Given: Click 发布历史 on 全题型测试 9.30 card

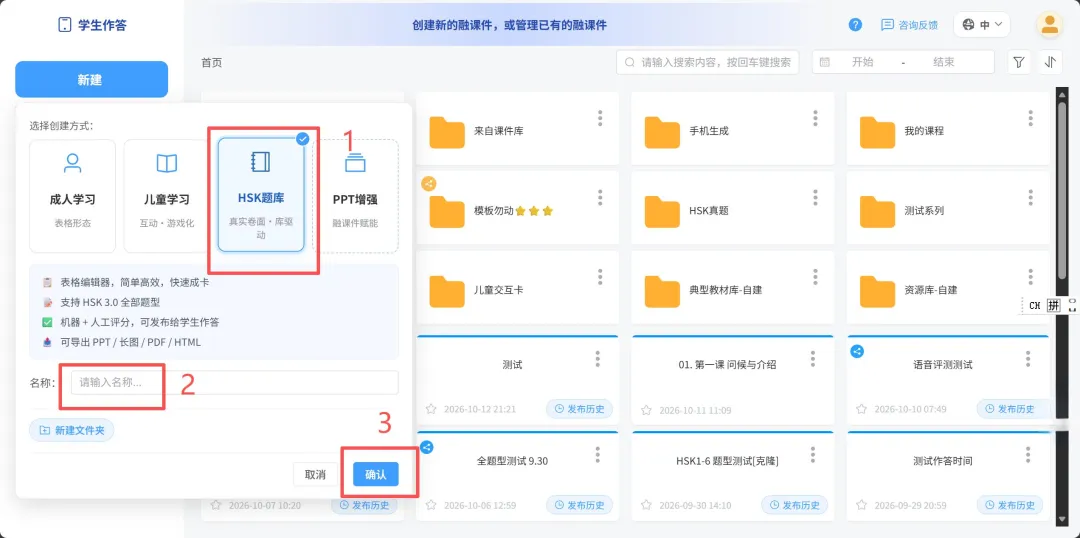Looking at the screenshot, I should coord(579,505).
